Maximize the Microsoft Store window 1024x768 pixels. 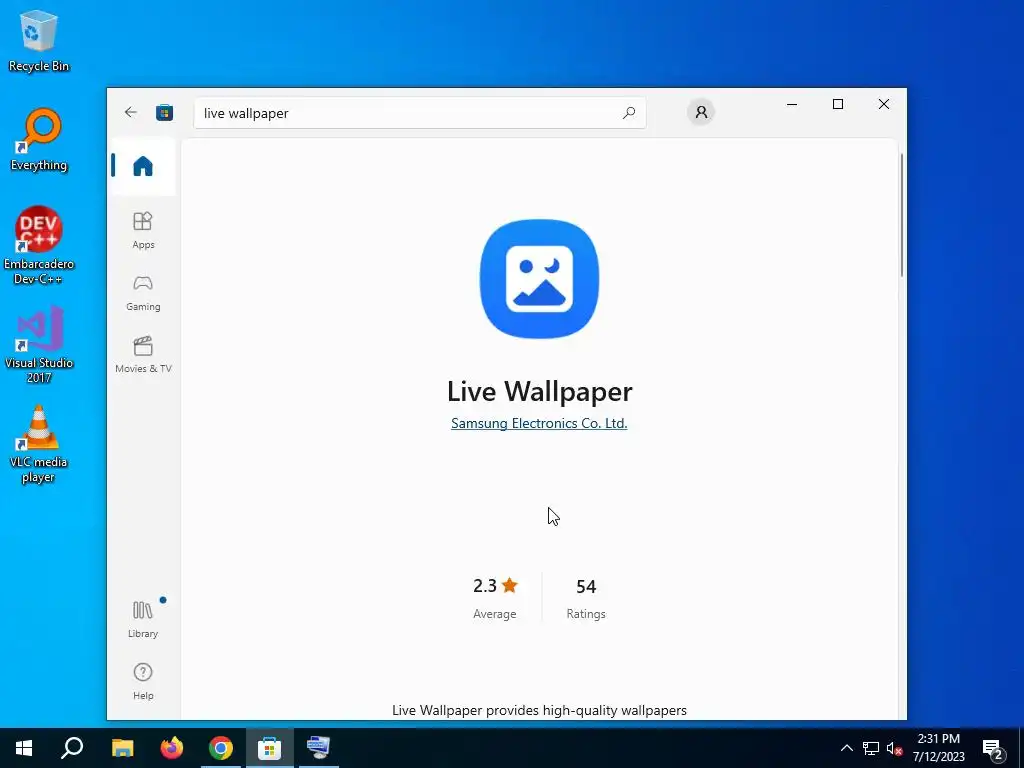click(x=838, y=104)
